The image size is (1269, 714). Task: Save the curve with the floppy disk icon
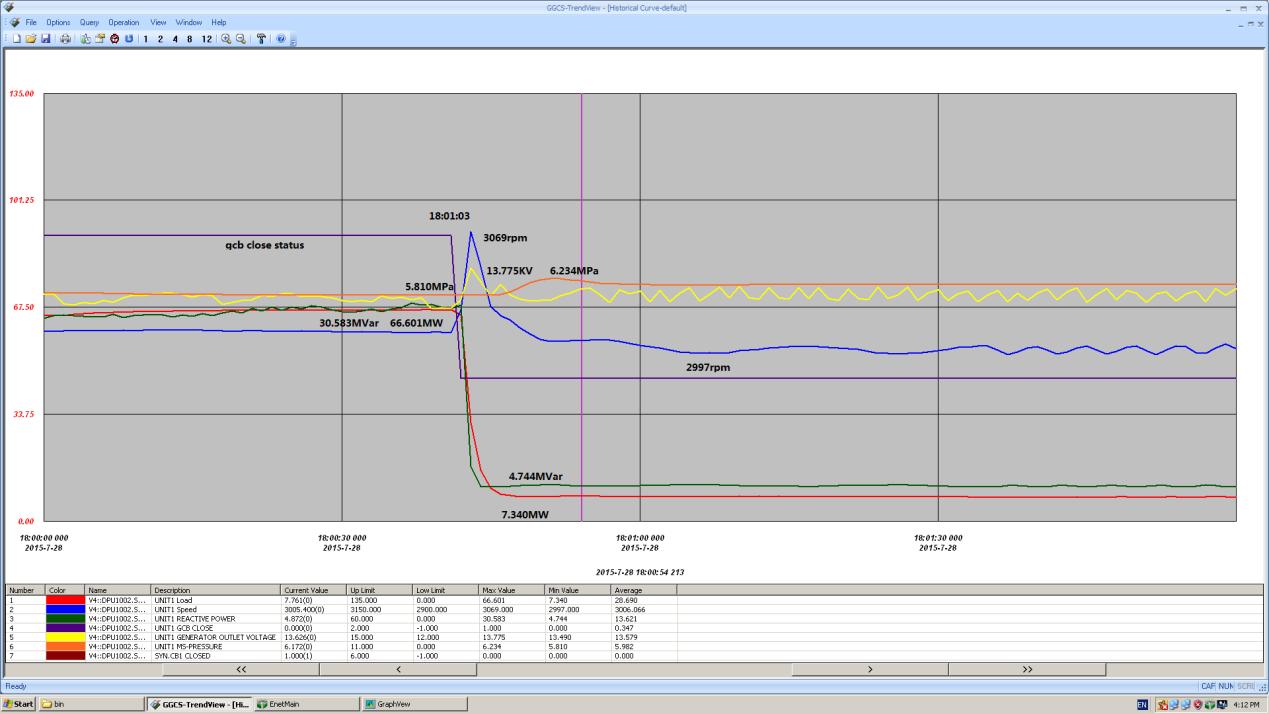[46, 38]
